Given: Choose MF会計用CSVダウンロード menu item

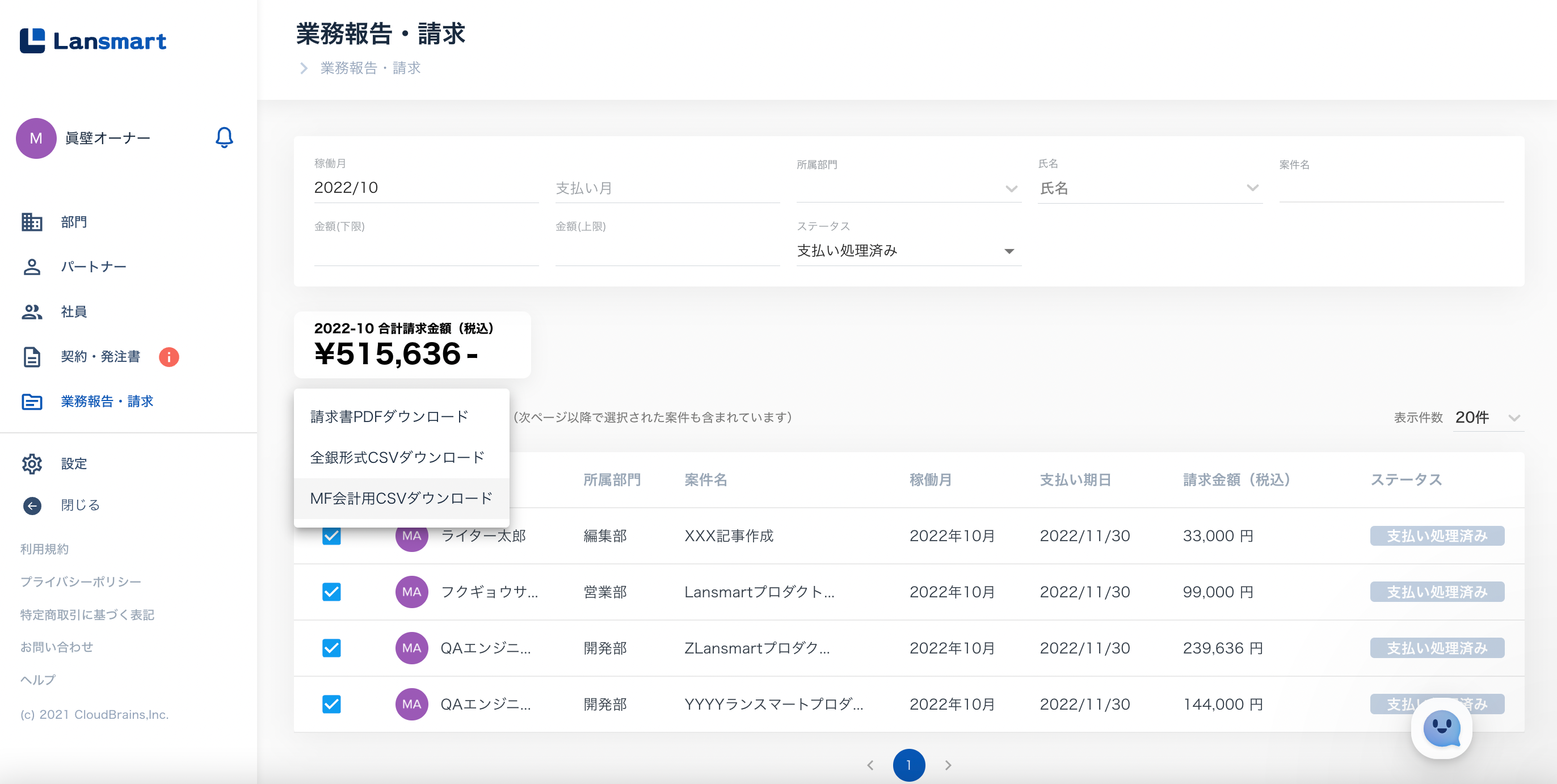Looking at the screenshot, I should click(x=401, y=499).
